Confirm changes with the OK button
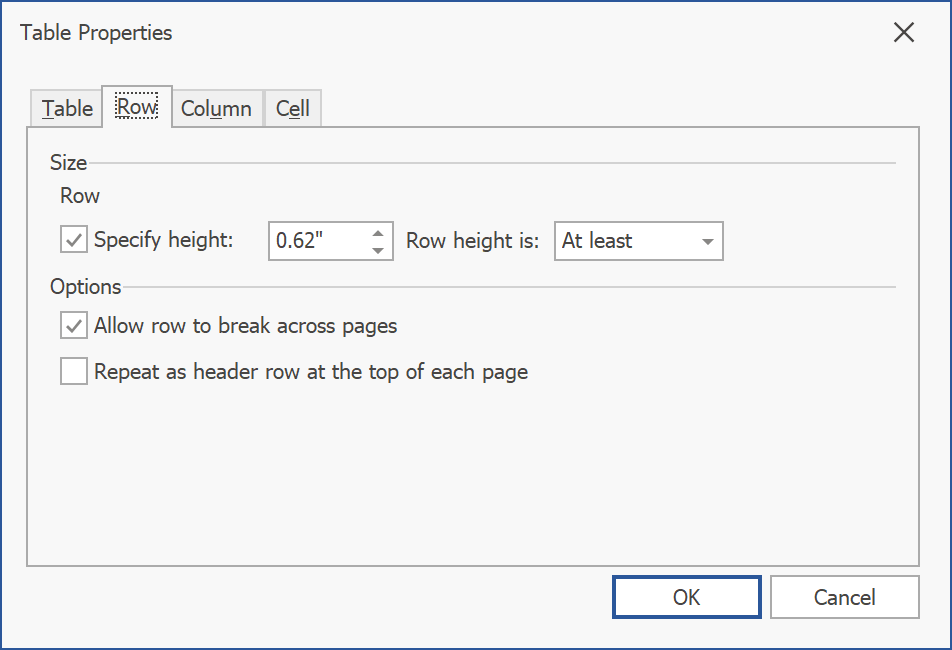Image resolution: width=952 pixels, height=650 pixels. point(686,597)
